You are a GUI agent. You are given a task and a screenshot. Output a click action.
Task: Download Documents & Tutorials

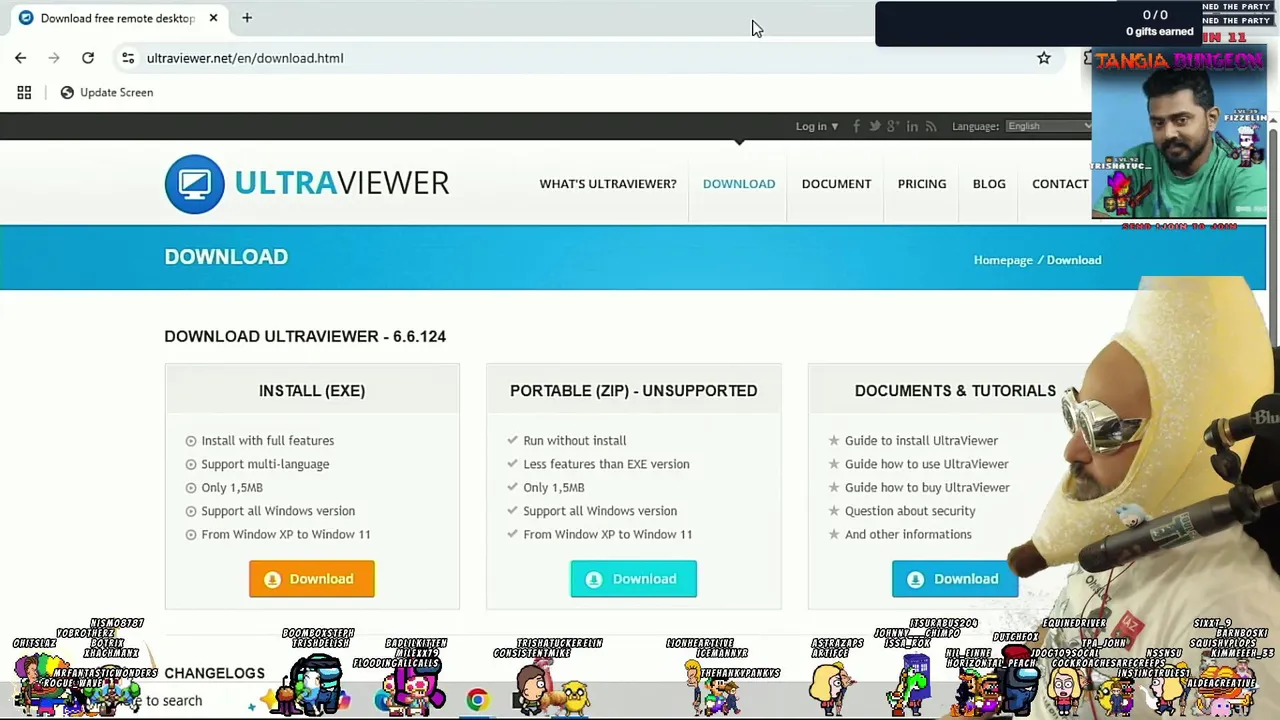click(955, 579)
